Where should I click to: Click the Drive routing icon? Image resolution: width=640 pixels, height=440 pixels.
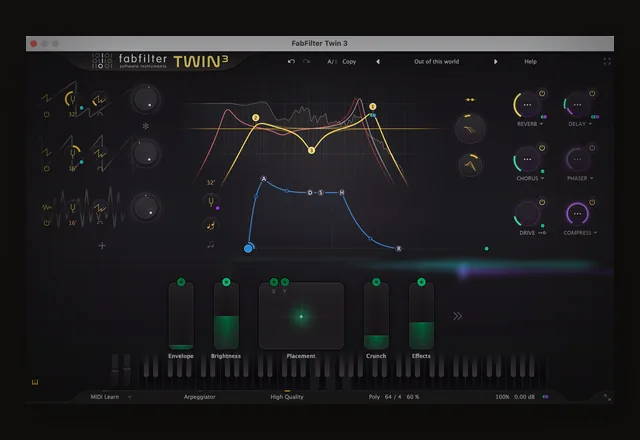coord(542,233)
